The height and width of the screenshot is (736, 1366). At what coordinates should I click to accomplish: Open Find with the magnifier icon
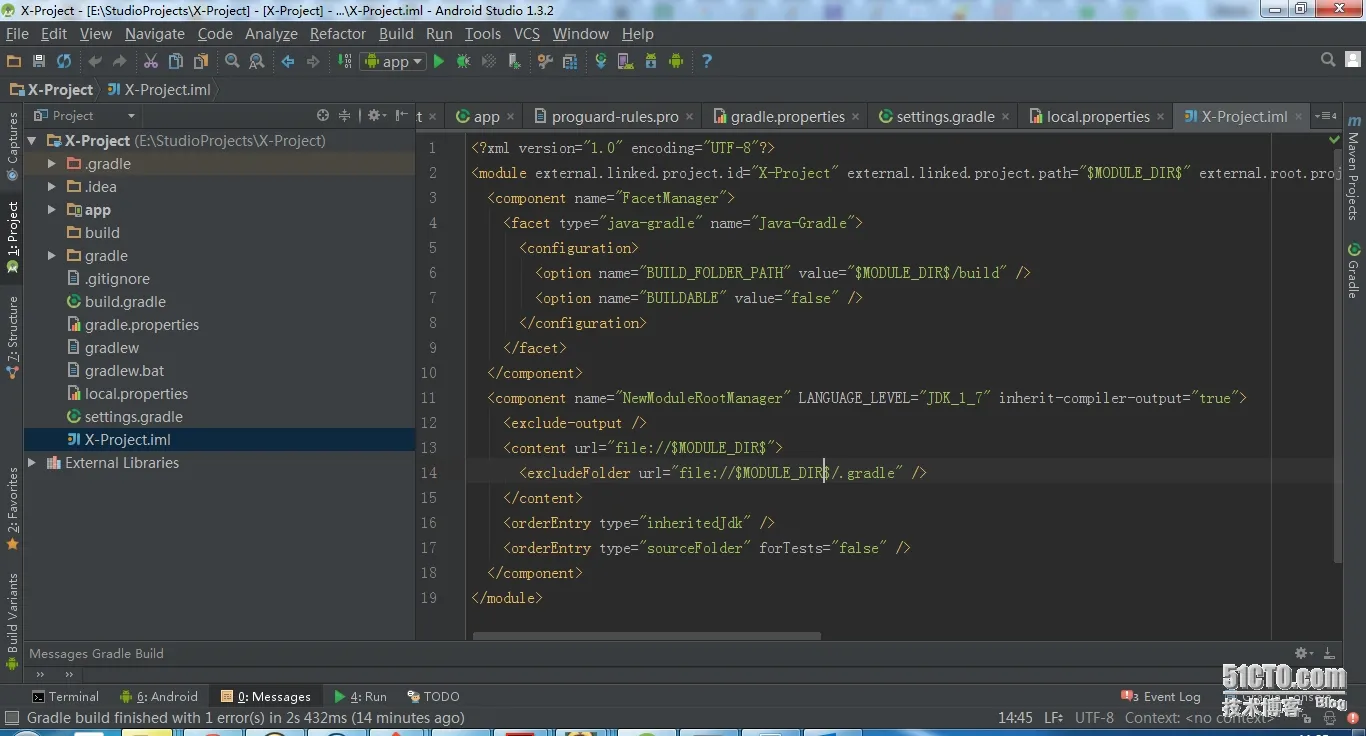click(232, 62)
